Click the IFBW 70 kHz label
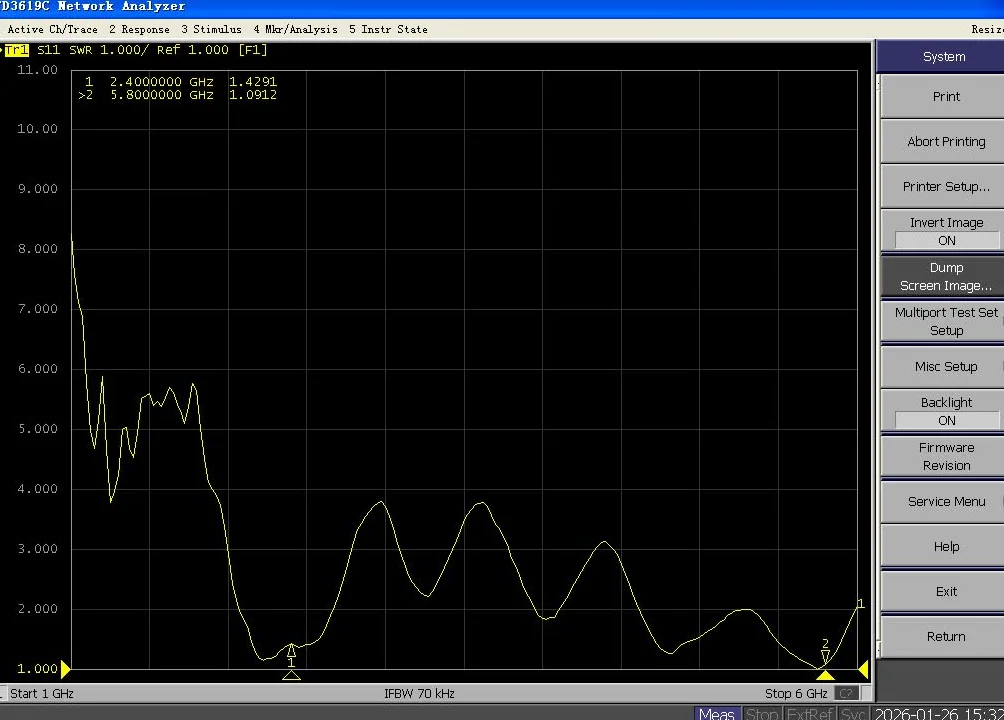 click(419, 693)
